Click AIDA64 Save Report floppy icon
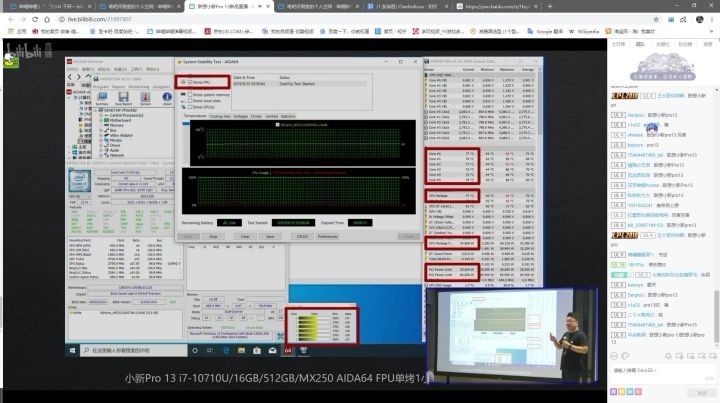This screenshot has height=403, width=720. pos(123,97)
